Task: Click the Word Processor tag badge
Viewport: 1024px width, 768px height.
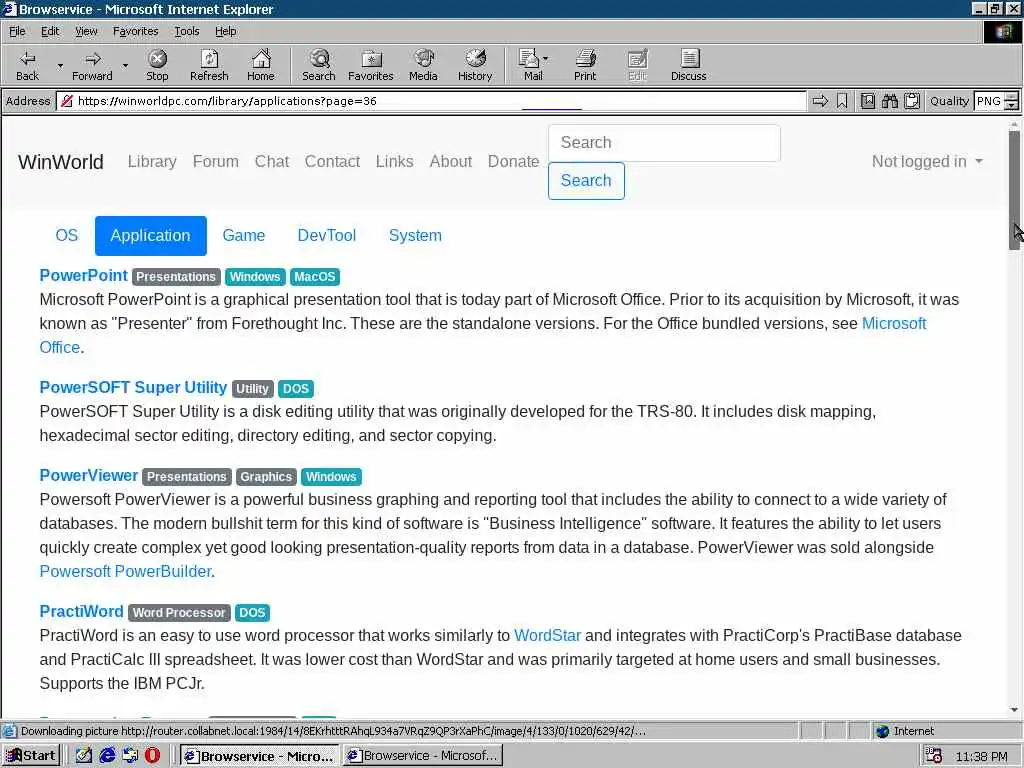Action: coord(179,613)
